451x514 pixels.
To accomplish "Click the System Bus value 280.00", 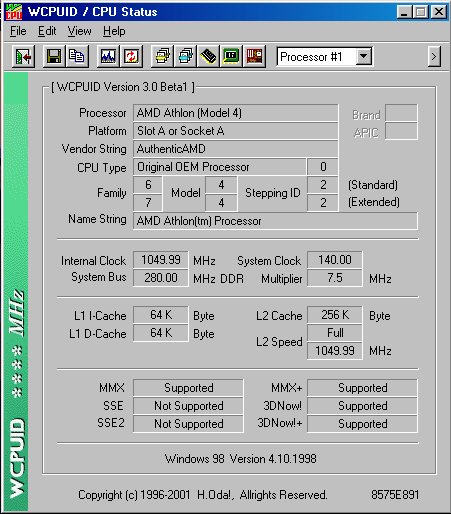I will 161,278.
